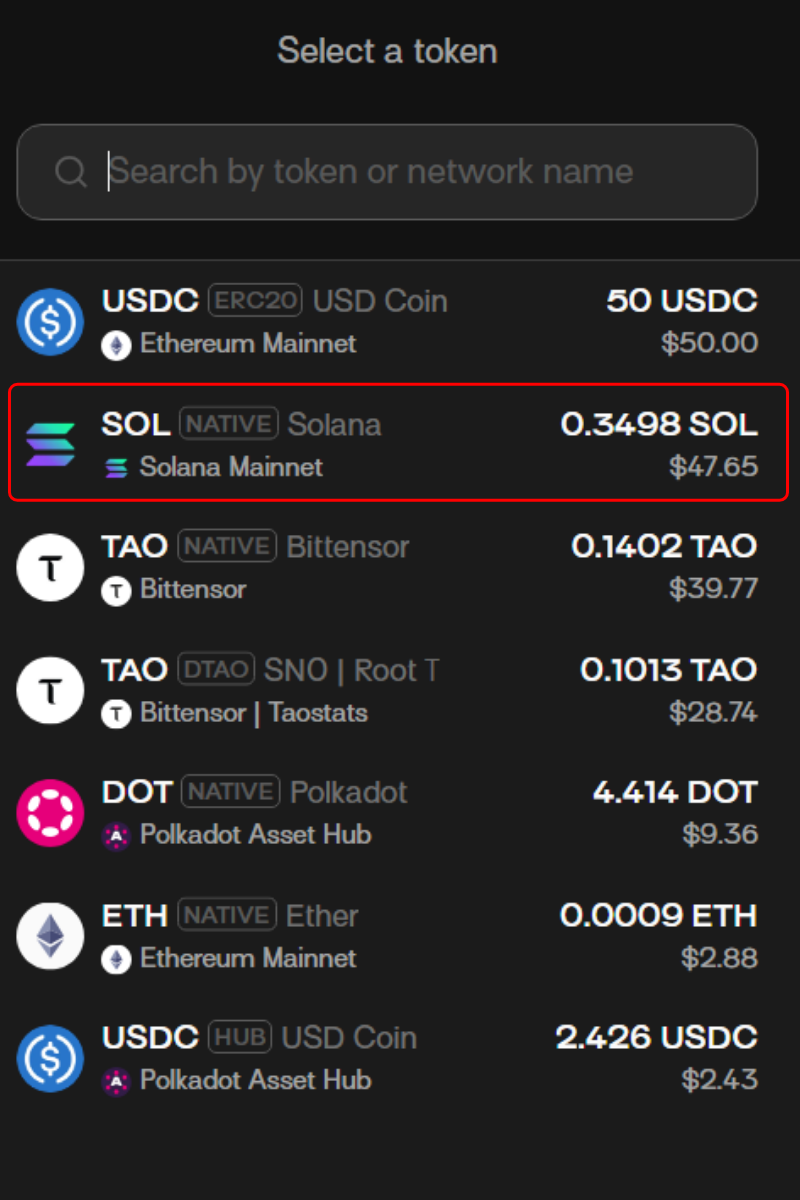The image size is (800, 1200).
Task: Click the Ethereum ETH token logo
Action: coord(50,936)
